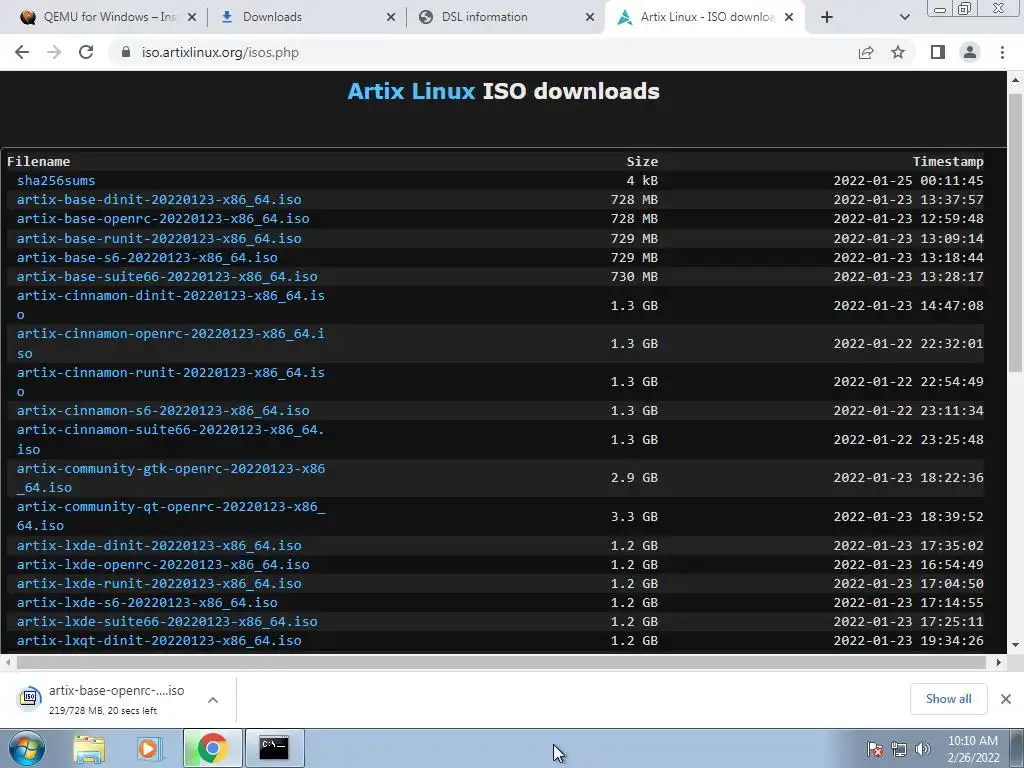Download artix-cinnamon-runit ISO
The width and height of the screenshot is (1024, 768).
pyautogui.click(x=170, y=382)
